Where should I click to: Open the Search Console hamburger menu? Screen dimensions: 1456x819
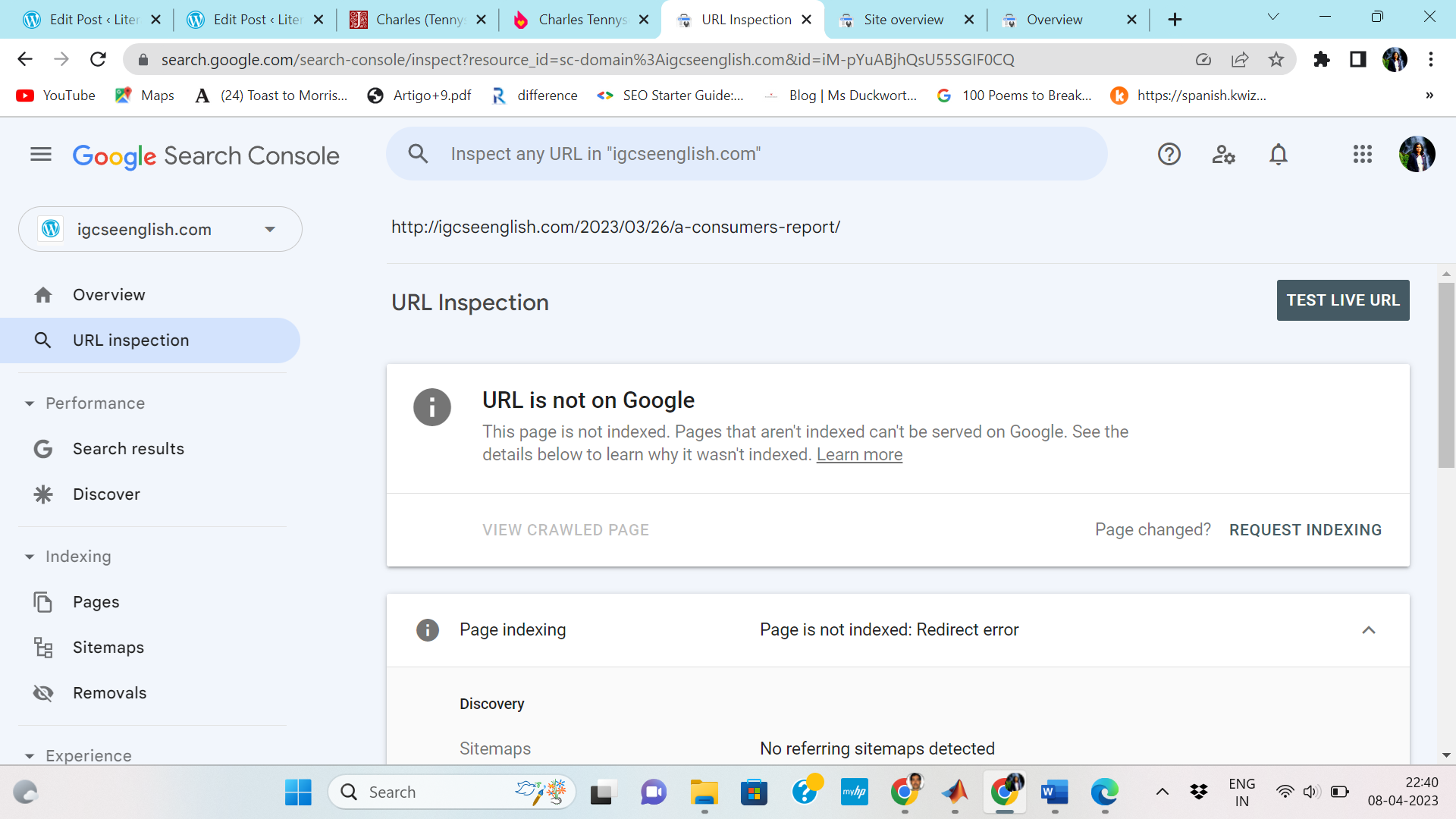(41, 155)
